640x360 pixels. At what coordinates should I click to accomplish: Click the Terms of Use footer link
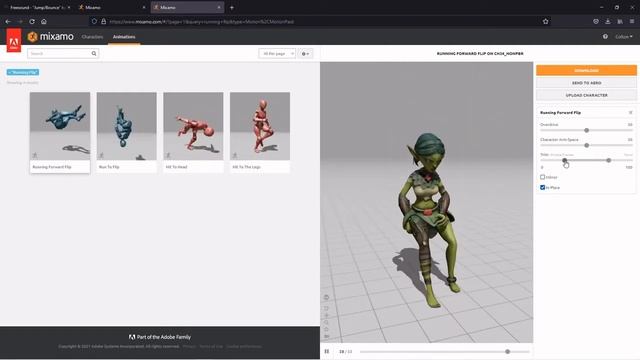211,347
